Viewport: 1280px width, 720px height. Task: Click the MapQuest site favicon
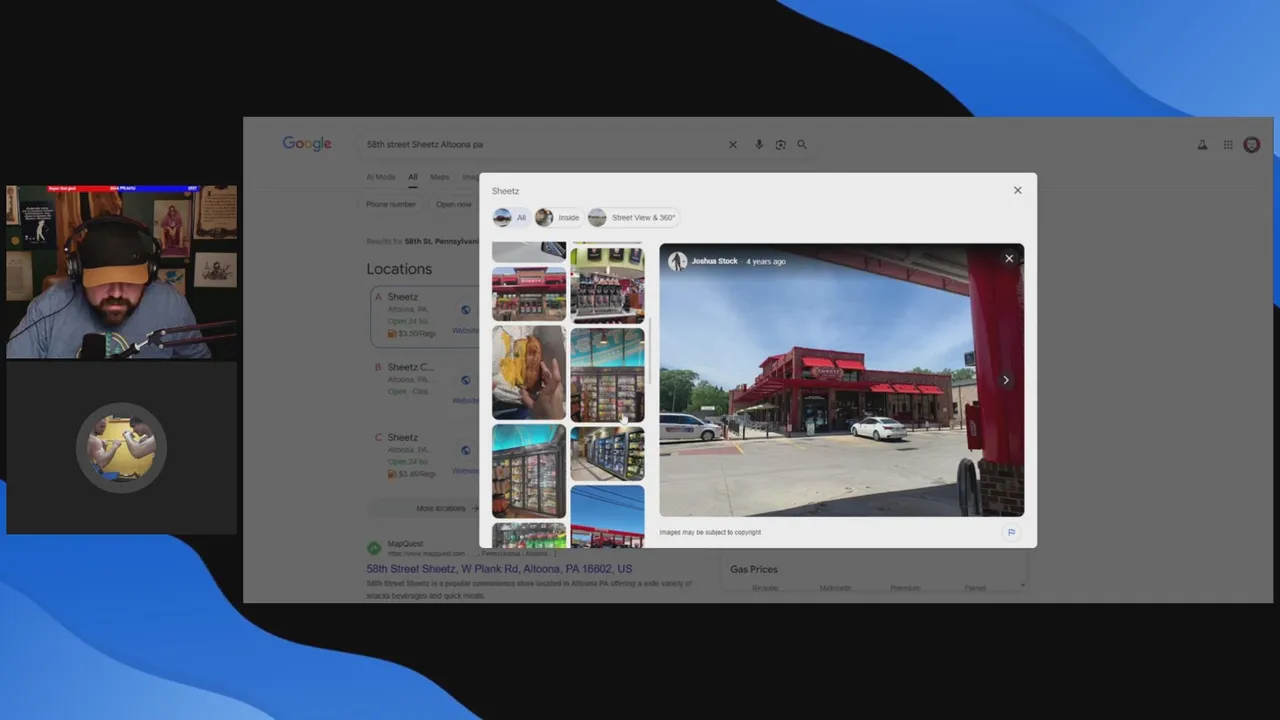coord(373,548)
